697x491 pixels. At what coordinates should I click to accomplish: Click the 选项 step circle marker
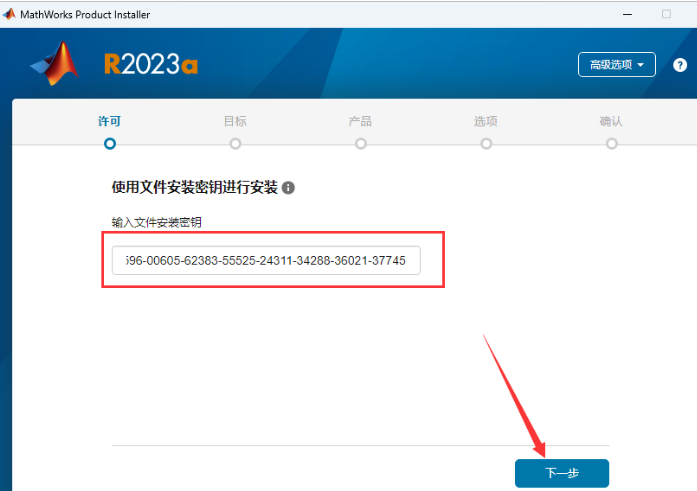click(486, 144)
